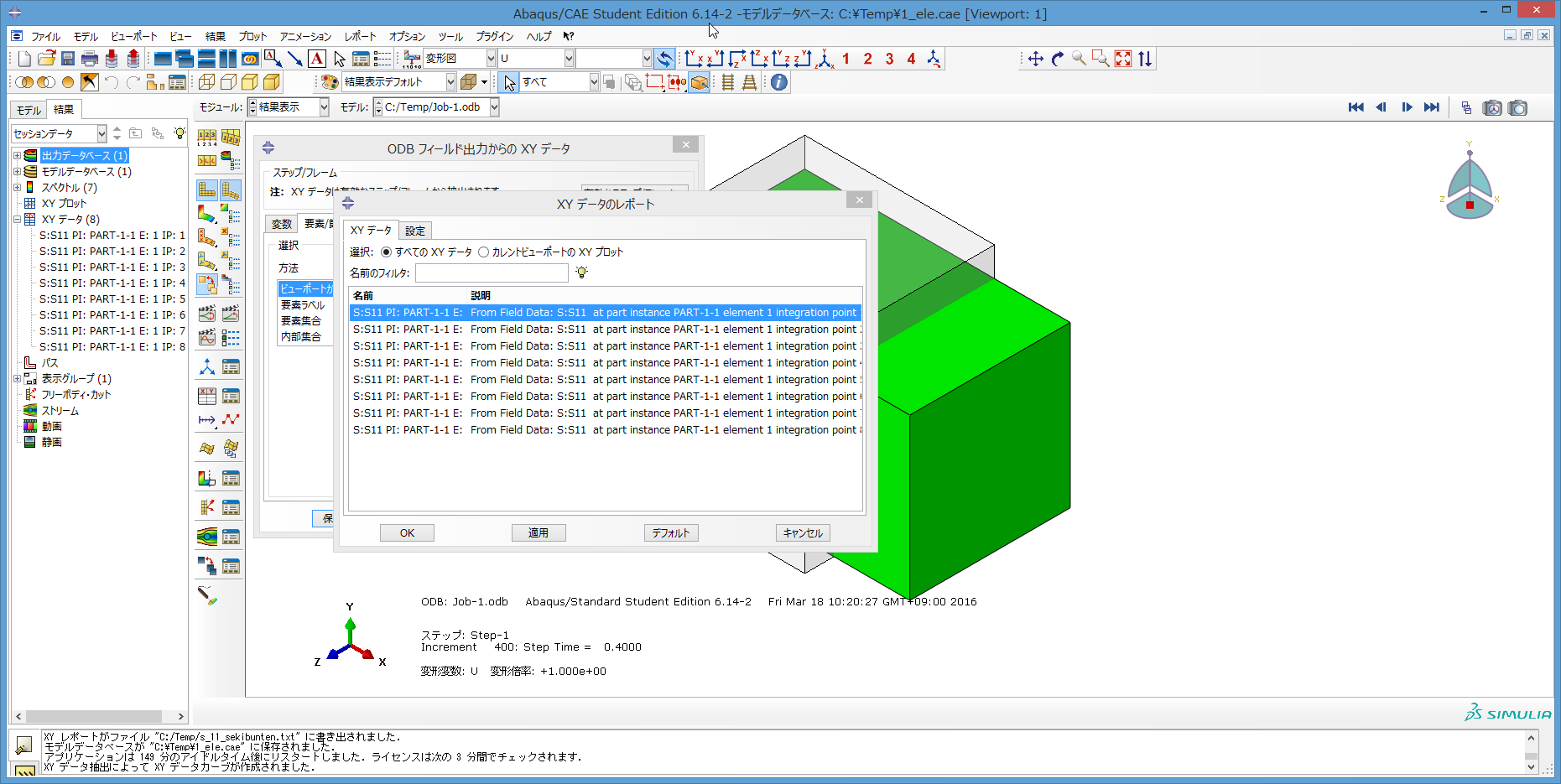Click the magnify view tool
This screenshot has width=1561, height=784.
coord(1080,59)
